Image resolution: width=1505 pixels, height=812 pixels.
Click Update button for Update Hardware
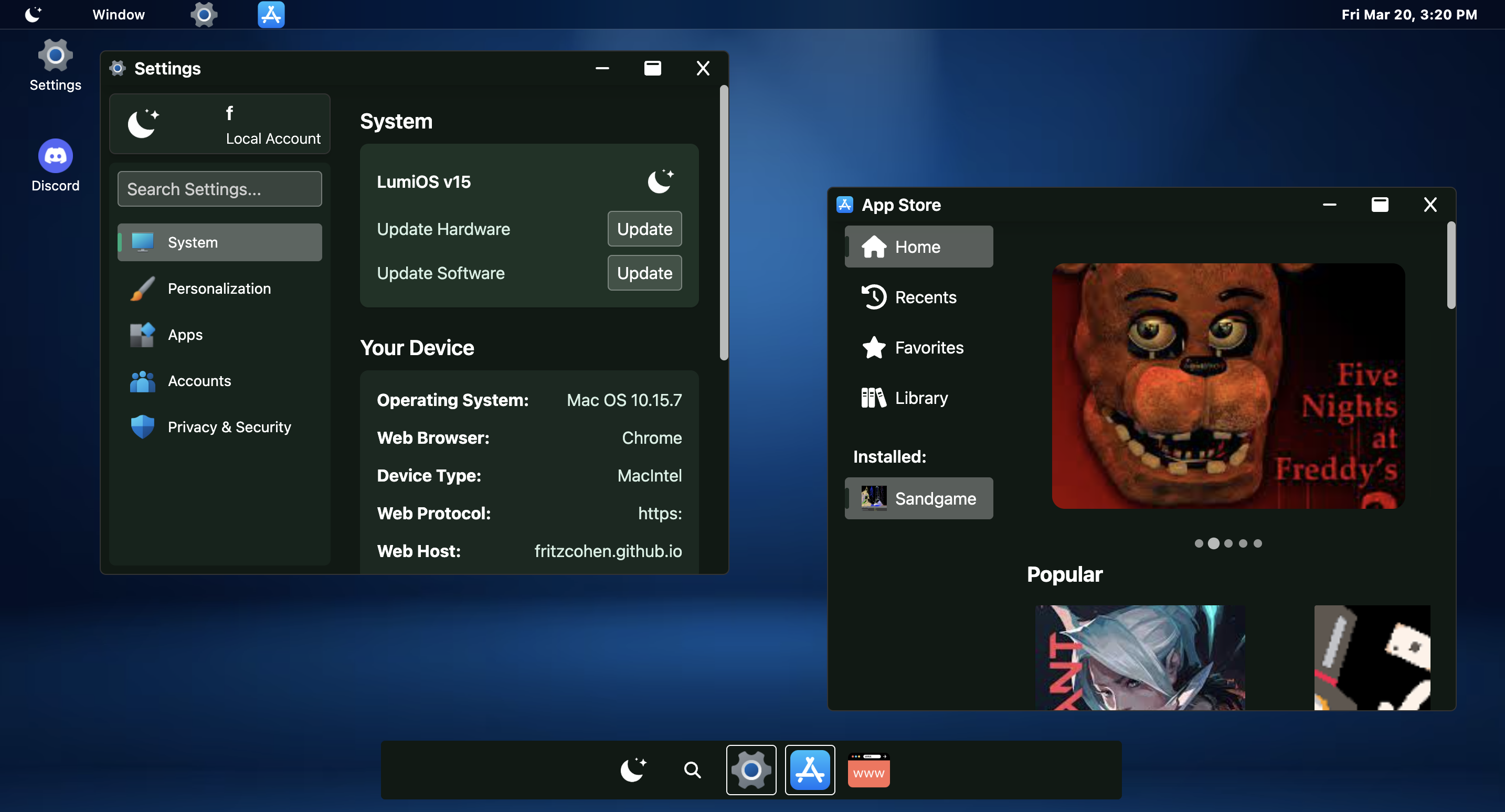[x=644, y=229]
